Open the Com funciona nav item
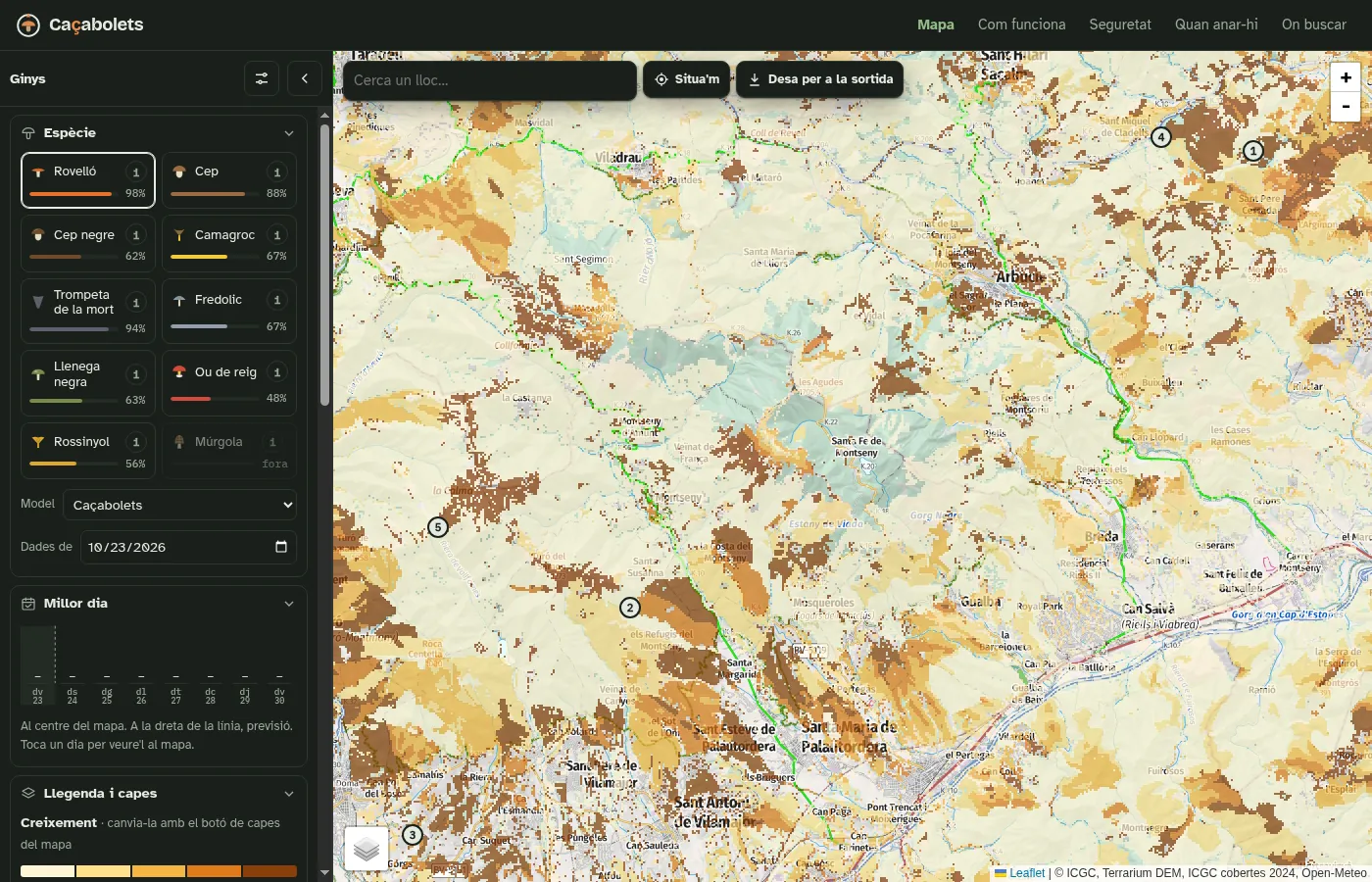The image size is (1372, 882). 1021,24
